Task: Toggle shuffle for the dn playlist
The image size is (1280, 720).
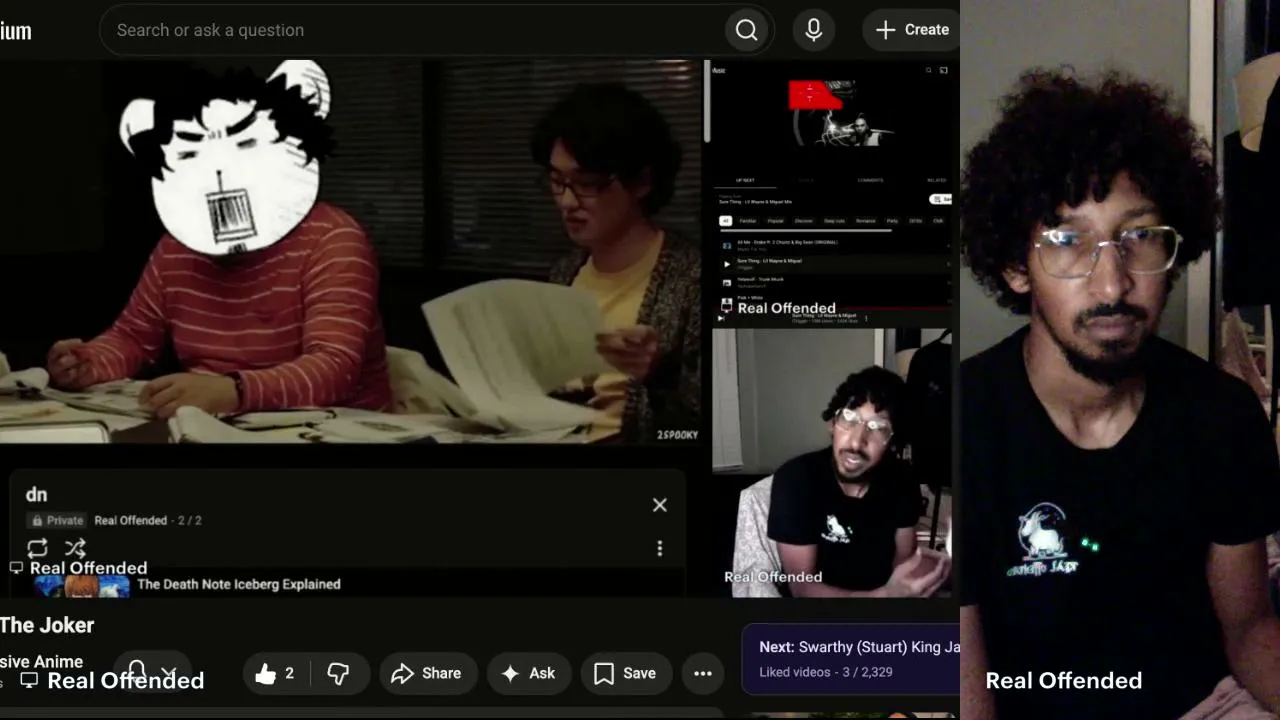Action: pos(75,548)
